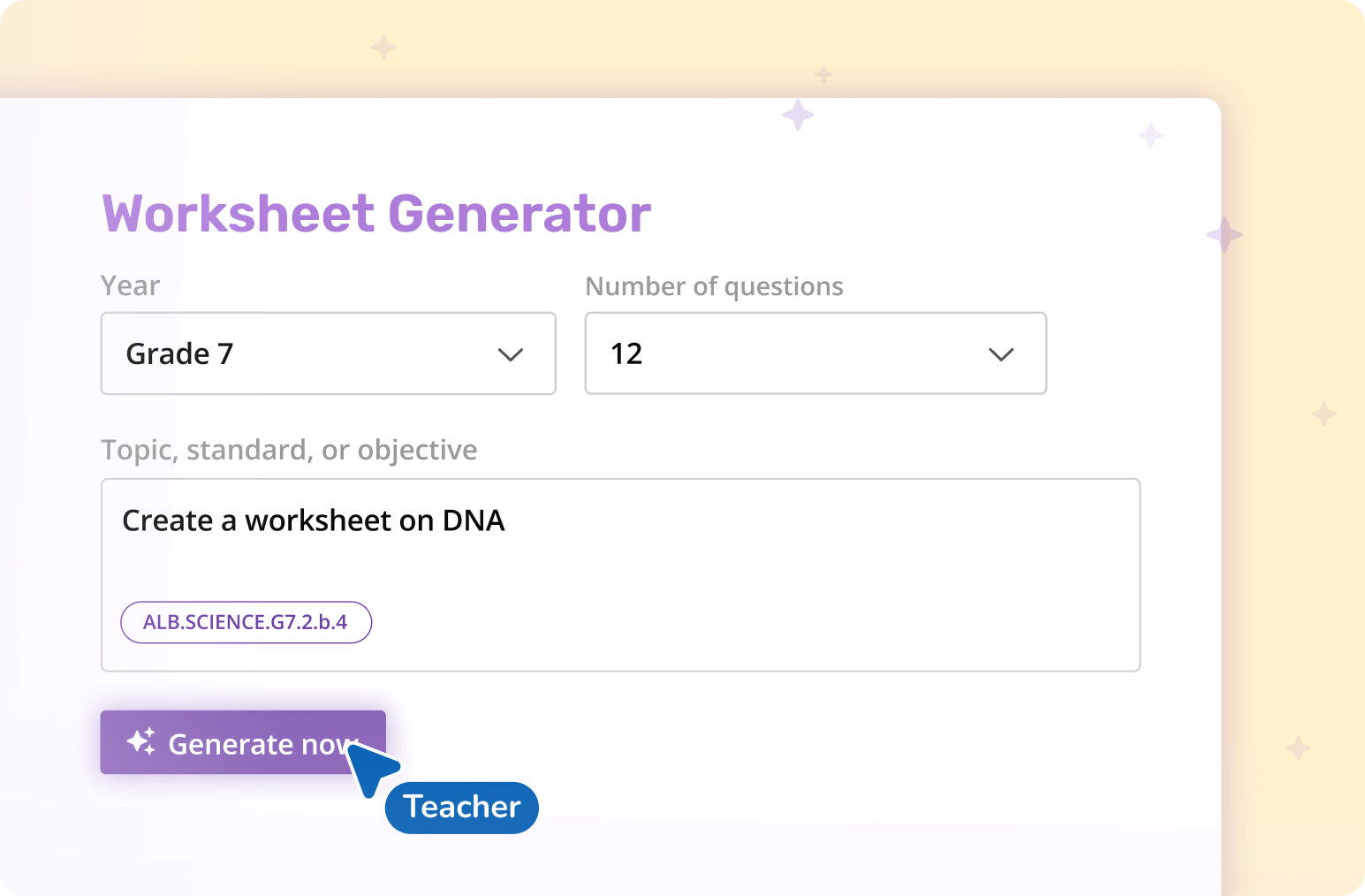Expand the Number of questions selector
The image size is (1365, 896).
[x=813, y=353]
